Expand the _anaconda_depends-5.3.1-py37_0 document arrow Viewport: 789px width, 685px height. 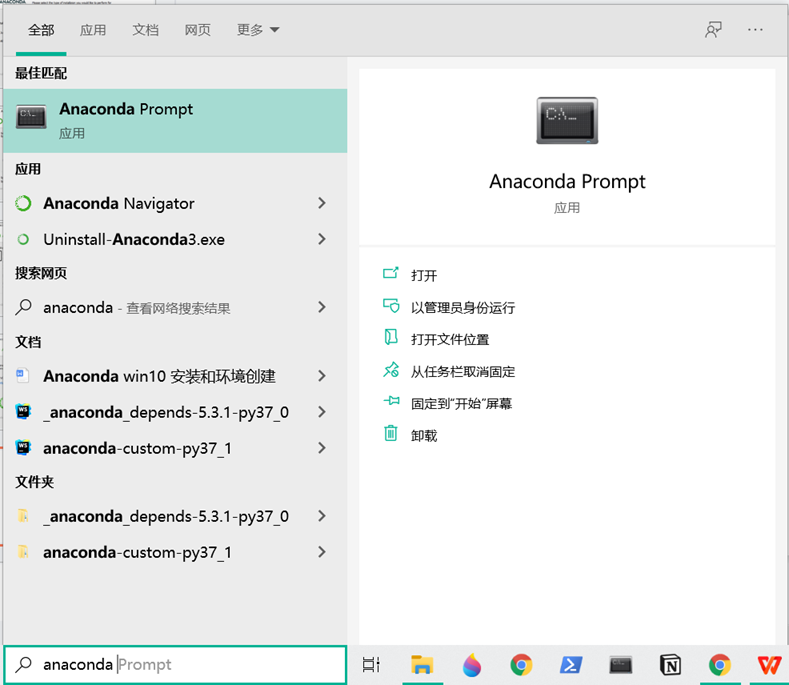(x=322, y=412)
